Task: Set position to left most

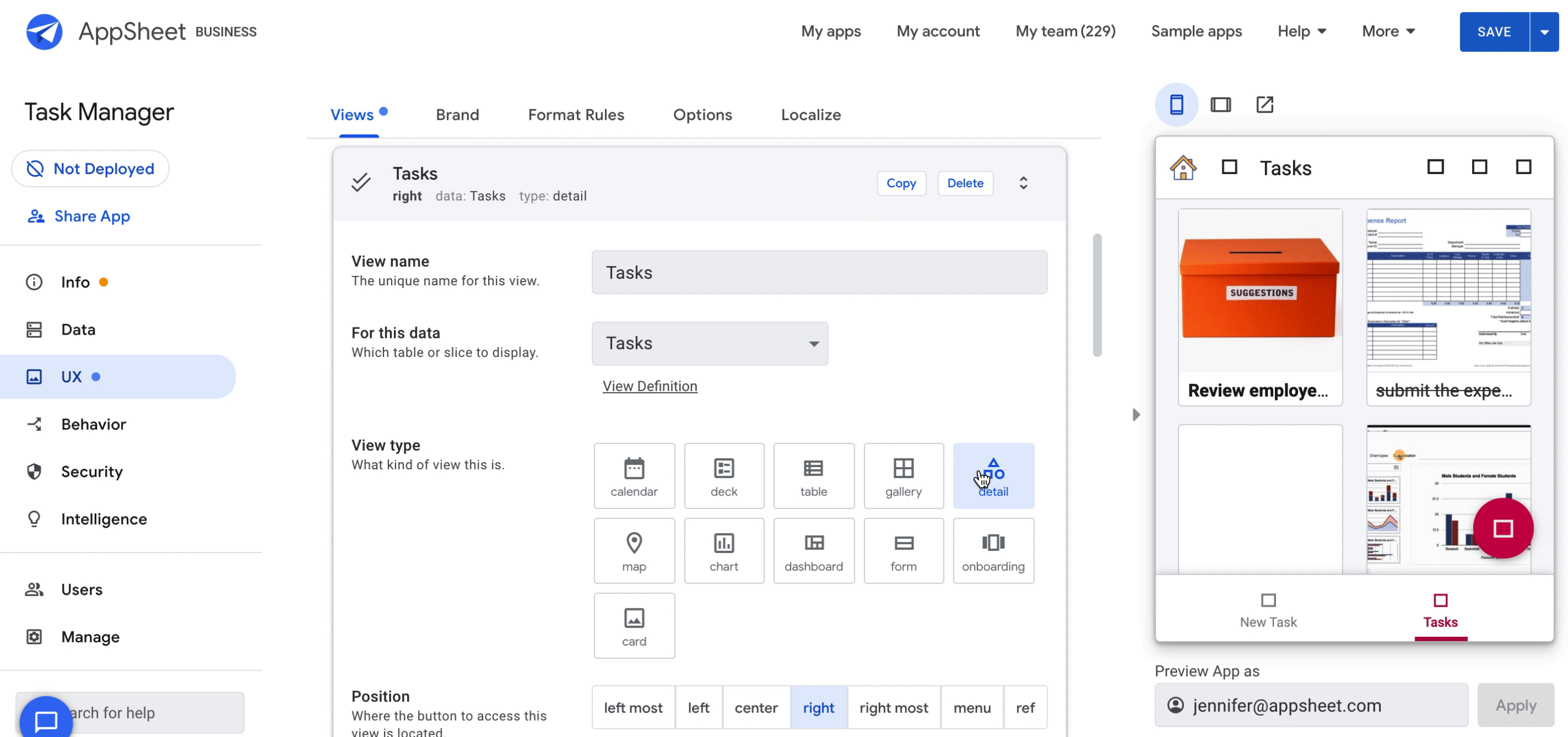Action: pos(633,707)
